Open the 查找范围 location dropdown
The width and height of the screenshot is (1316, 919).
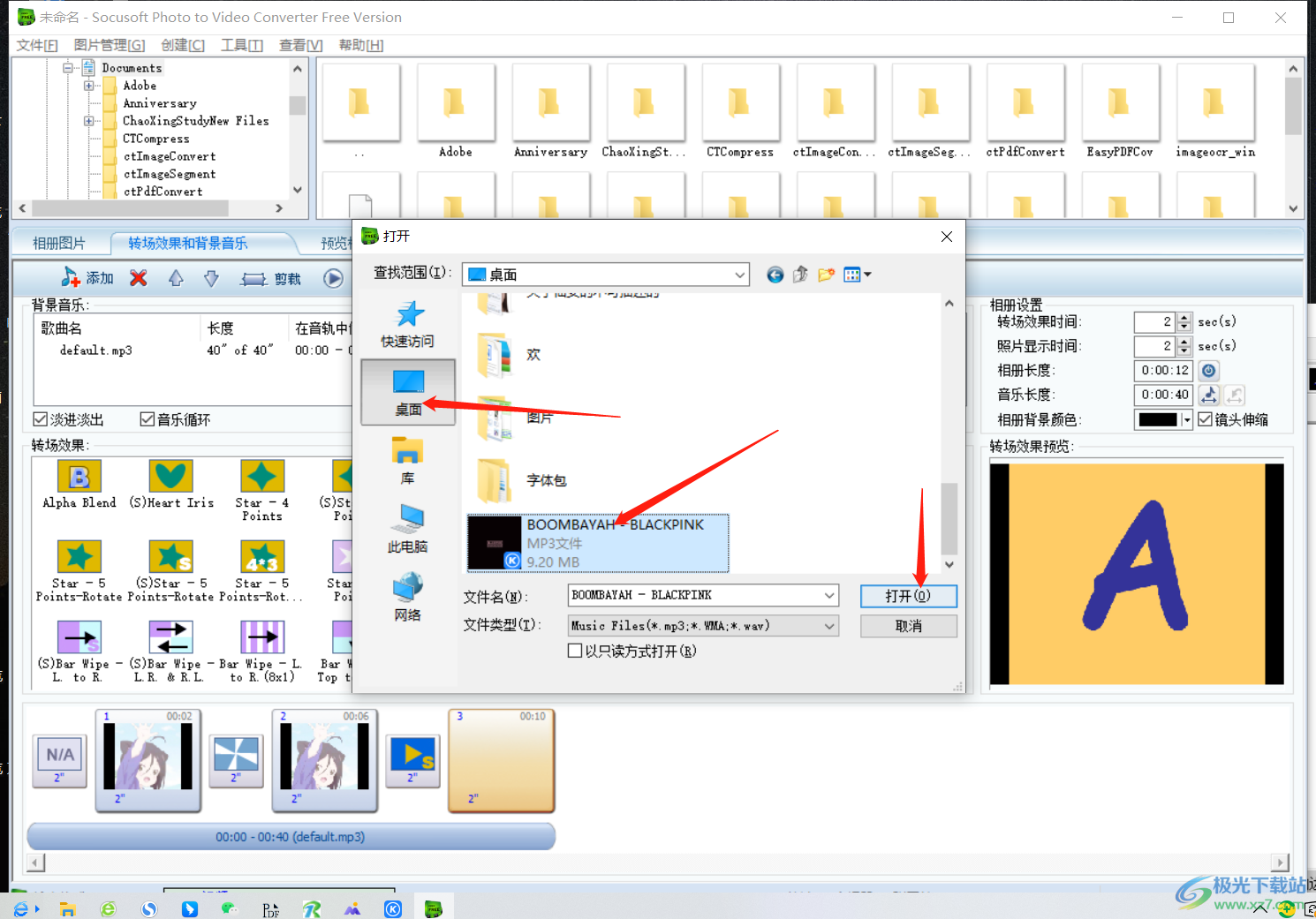point(740,275)
